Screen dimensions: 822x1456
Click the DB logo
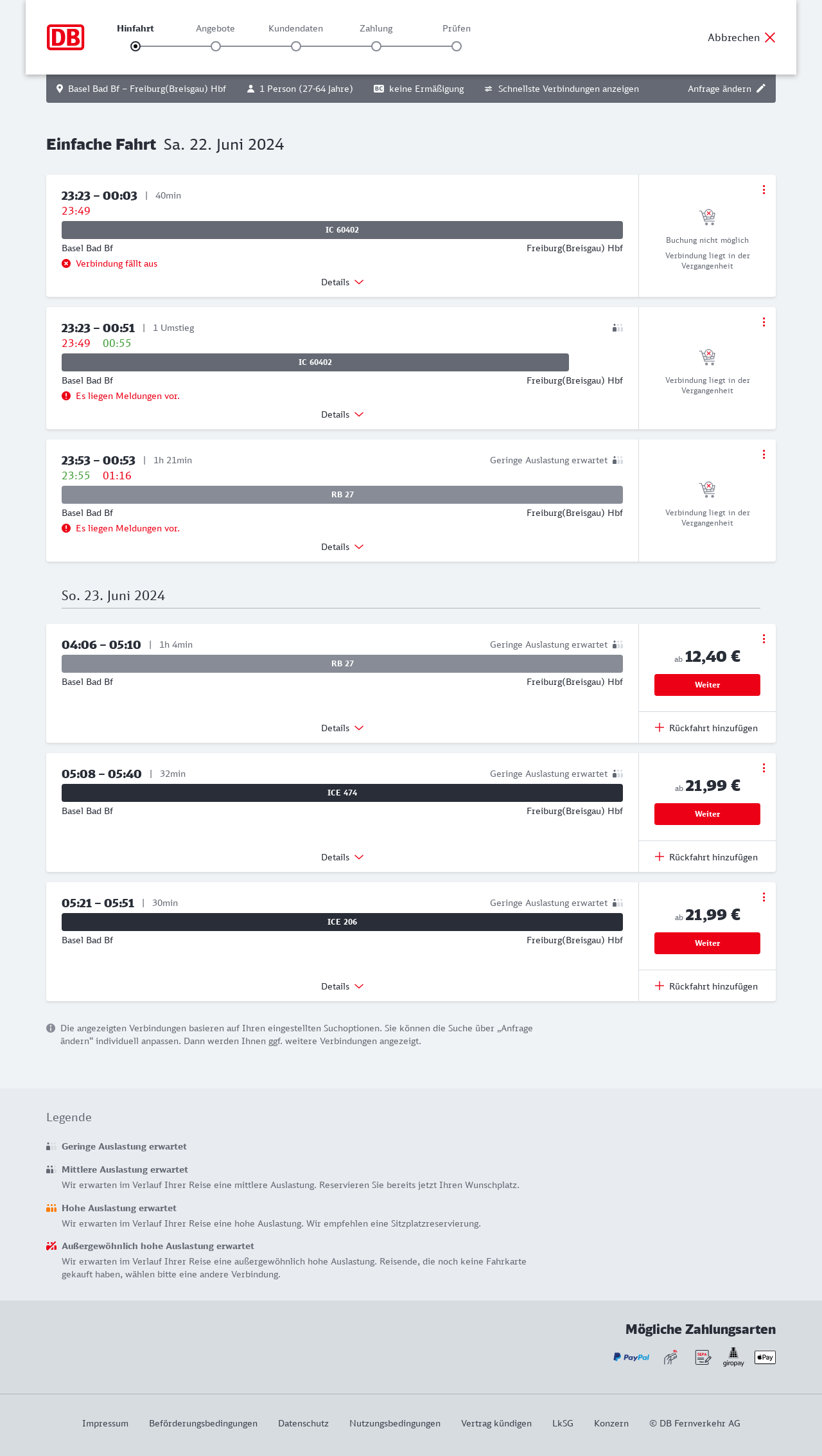pos(66,37)
